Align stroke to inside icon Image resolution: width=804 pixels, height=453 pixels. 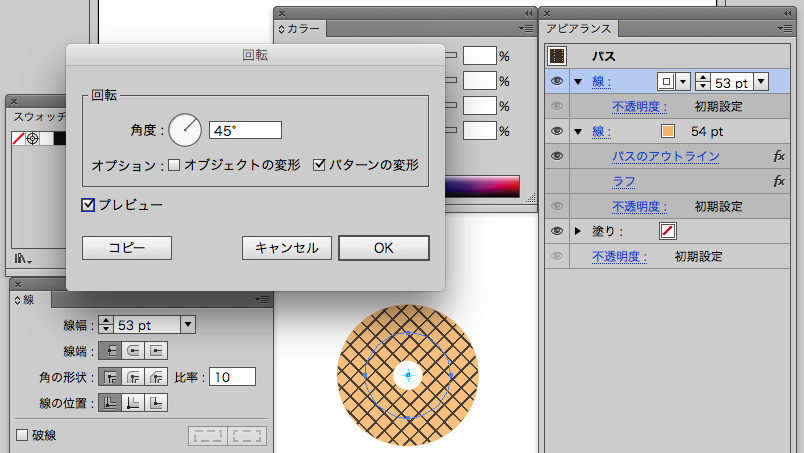click(133, 403)
